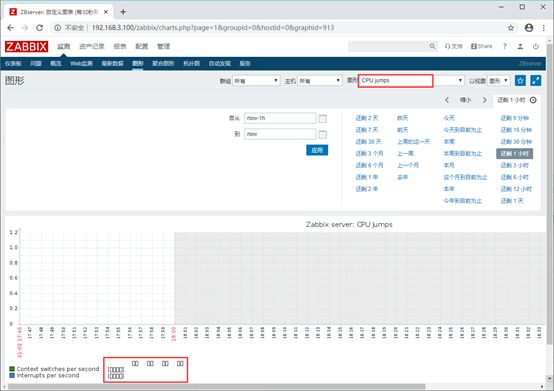The height and width of the screenshot is (391, 554).
Task: Go to the 拓扑图 Maps submenu
Action: pyautogui.click(x=191, y=64)
